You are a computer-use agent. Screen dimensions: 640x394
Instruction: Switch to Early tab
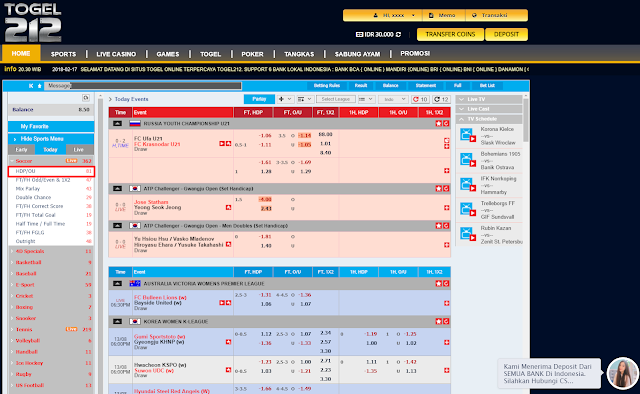(21, 149)
